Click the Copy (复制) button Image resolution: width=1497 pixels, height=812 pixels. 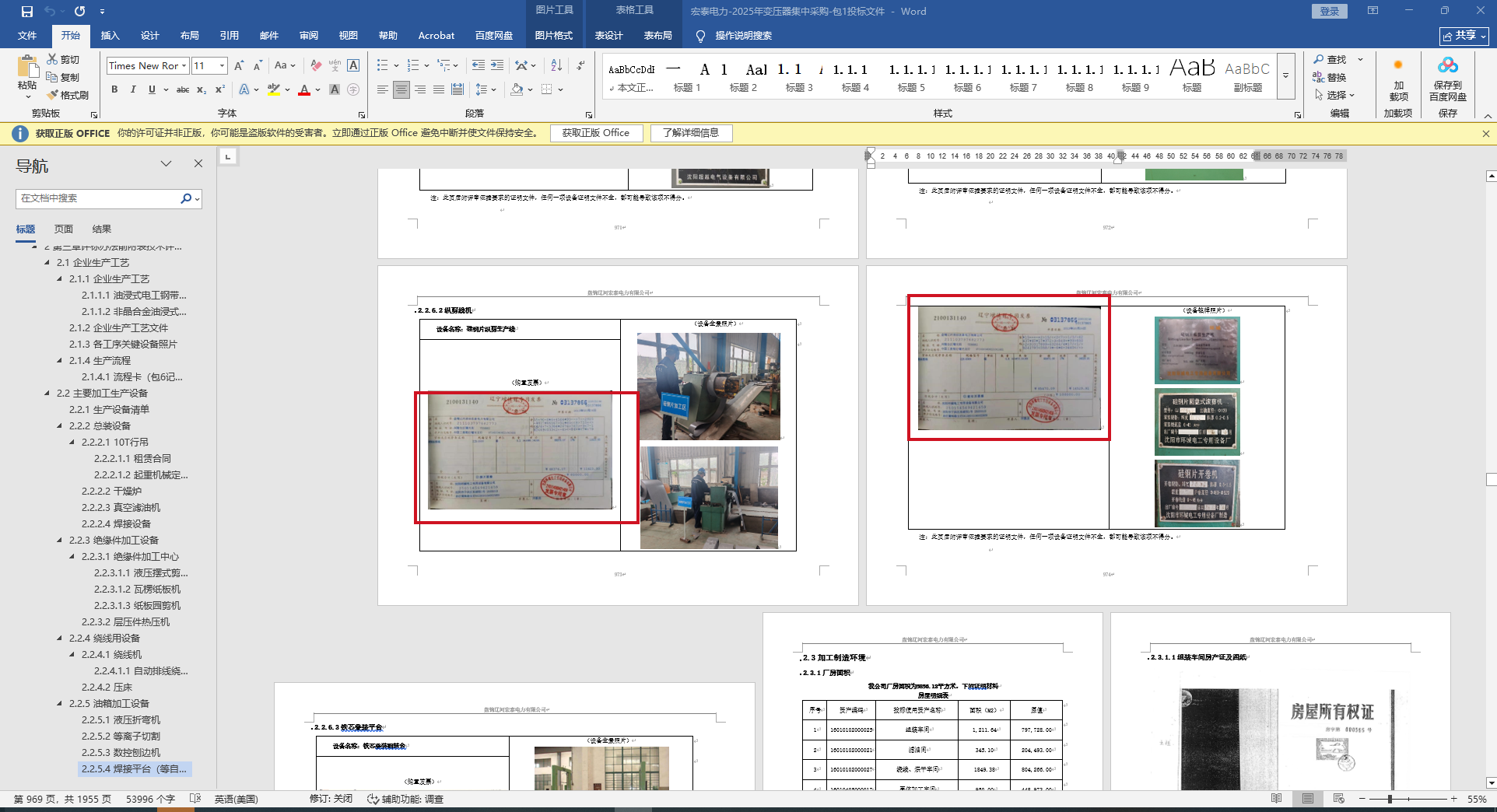[x=62, y=77]
